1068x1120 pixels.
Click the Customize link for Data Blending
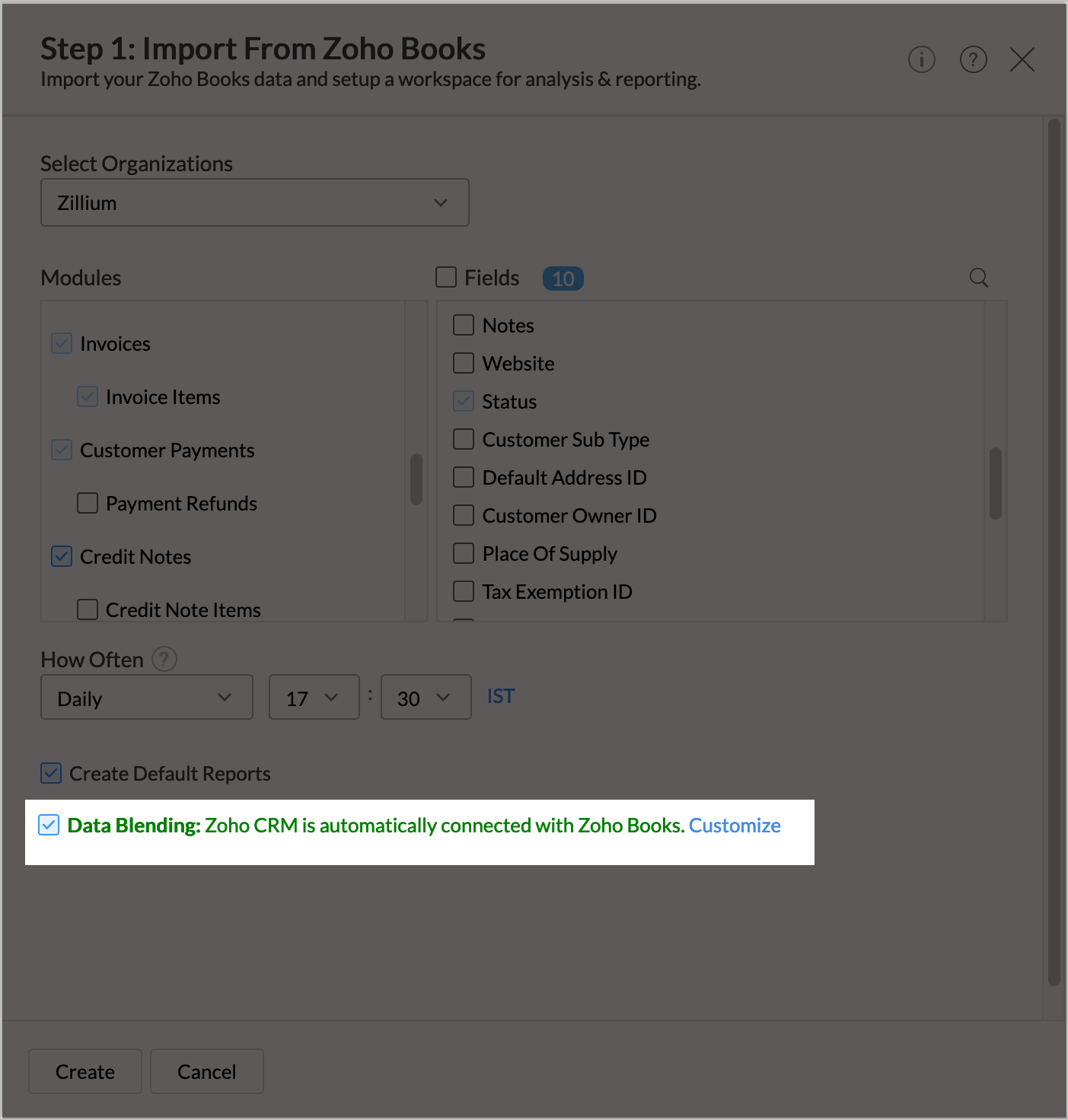tap(734, 825)
